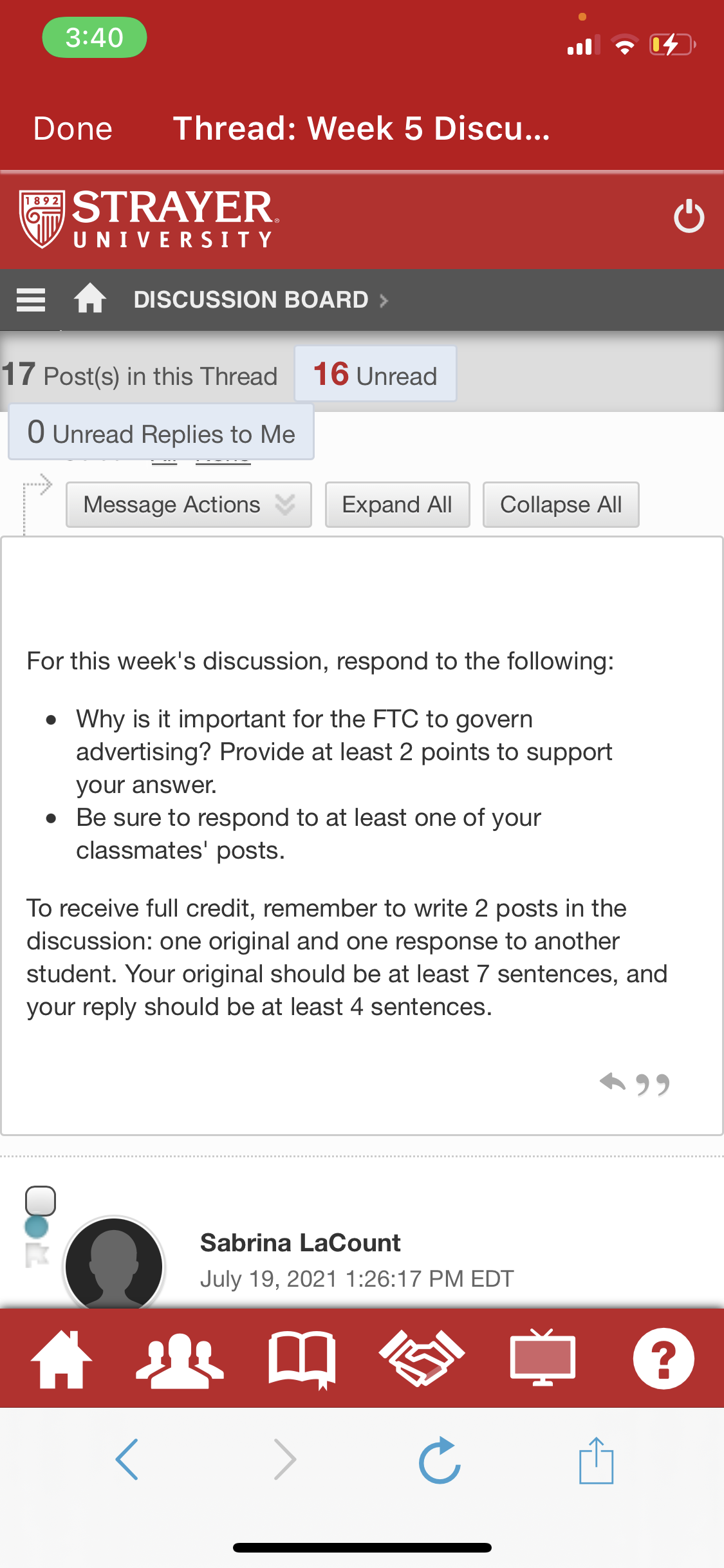Select 0 Unread Replies to Me tab

pyautogui.click(x=161, y=432)
